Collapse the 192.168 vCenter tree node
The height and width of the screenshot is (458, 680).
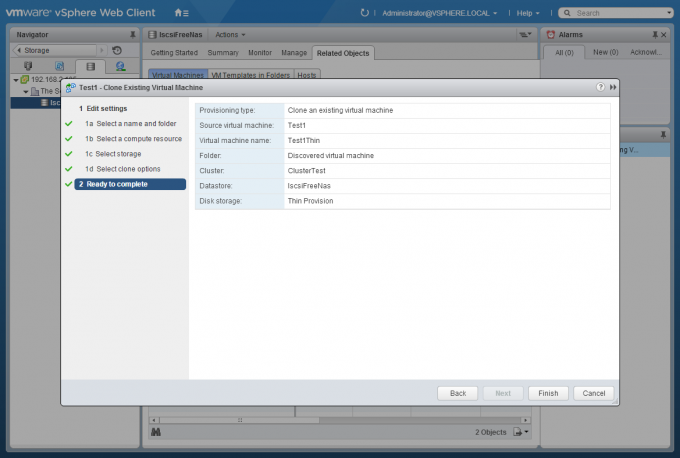tap(15, 79)
